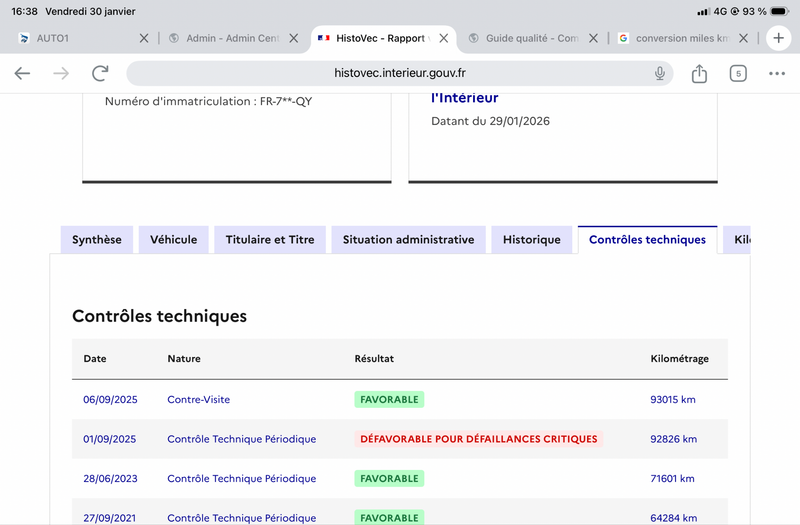Viewport: 800px width, 525px height.
Task: Tap the microphone voice search icon
Action: 660,73
